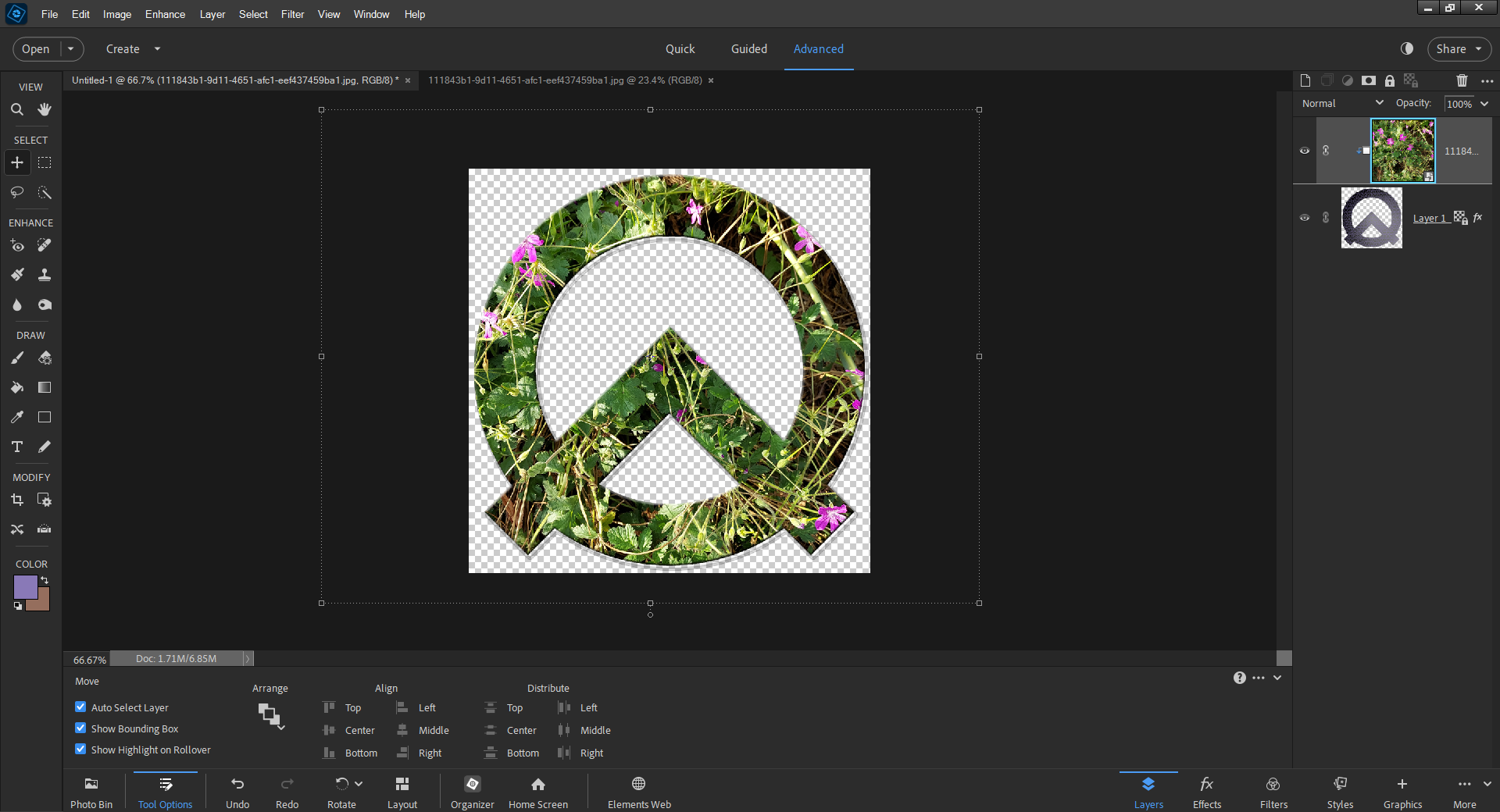Image resolution: width=1500 pixels, height=812 pixels.
Task: Uncheck Show Bounding Box
Action: (x=80, y=728)
